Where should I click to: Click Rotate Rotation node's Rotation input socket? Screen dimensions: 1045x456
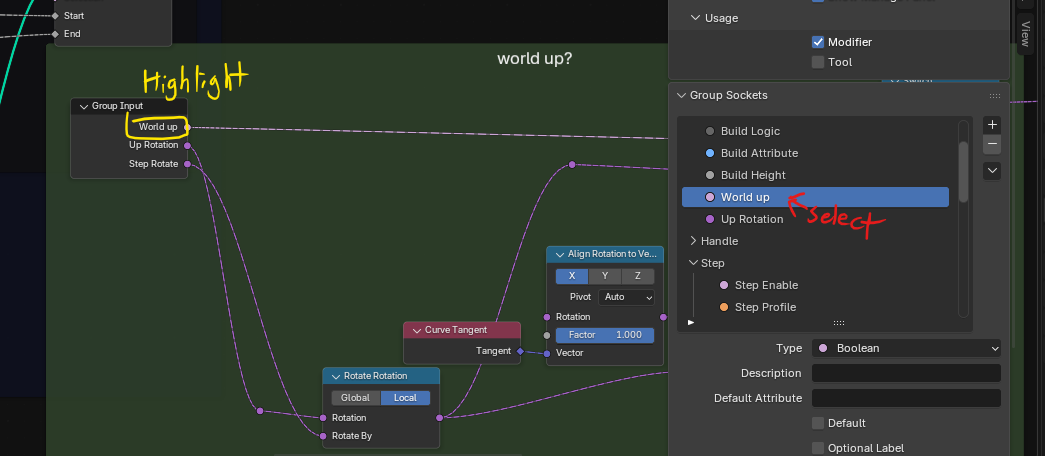point(323,418)
